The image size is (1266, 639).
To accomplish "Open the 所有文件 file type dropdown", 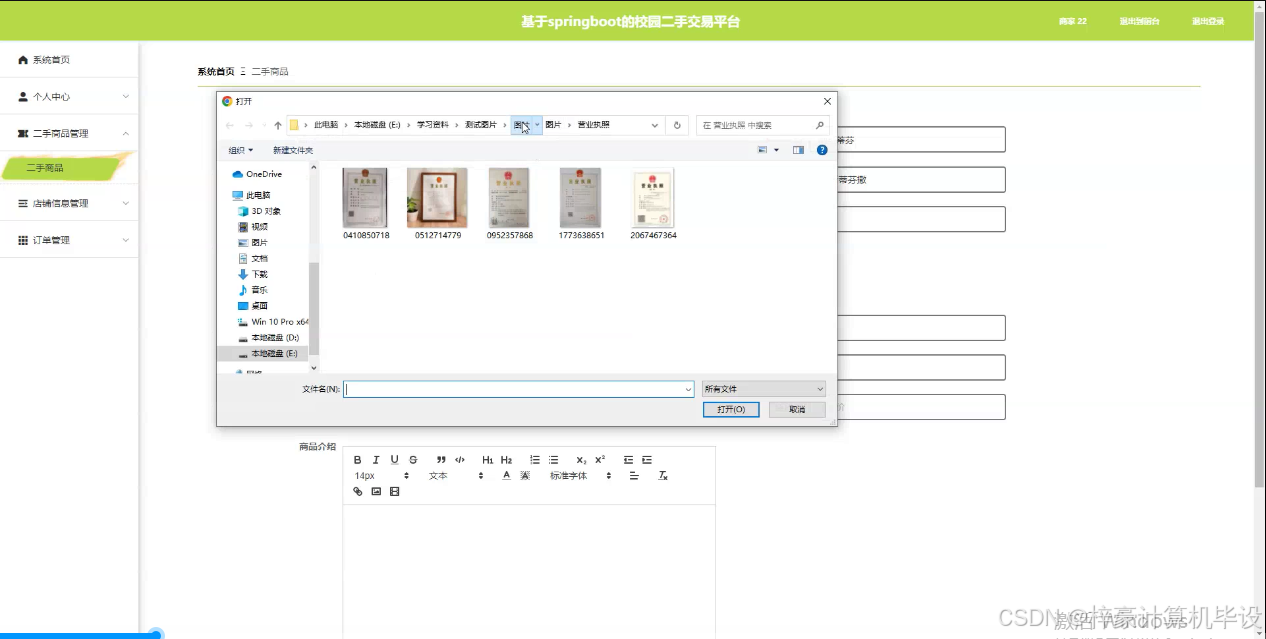I will click(x=764, y=389).
